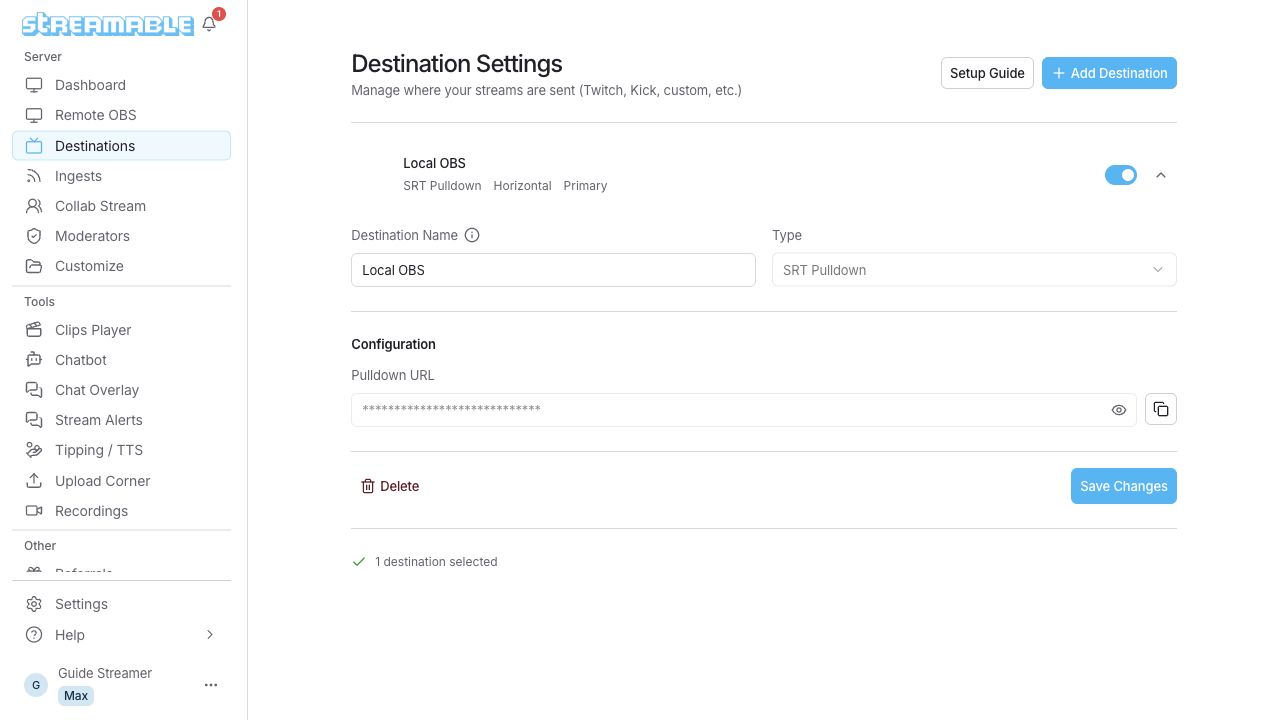Click the Settings gear icon
1280x720 pixels.
coord(34,604)
